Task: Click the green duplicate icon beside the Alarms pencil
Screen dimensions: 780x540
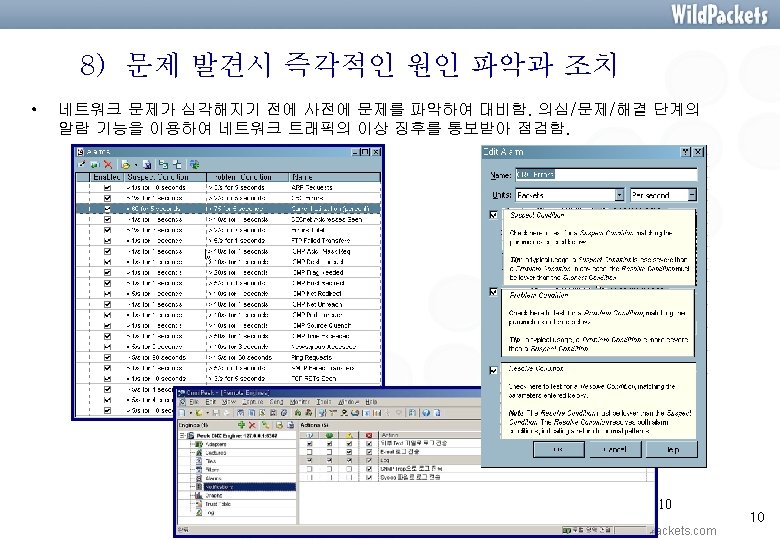Action: pyautogui.click(x=95, y=164)
